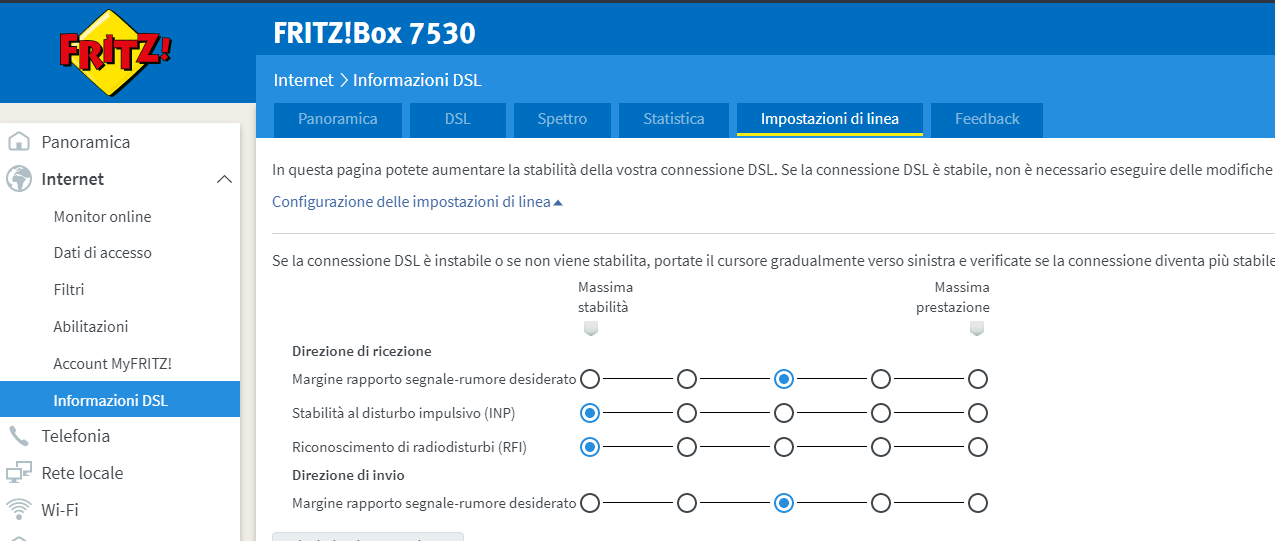
Task: Select the last RFI radio button
Action: (x=978, y=447)
